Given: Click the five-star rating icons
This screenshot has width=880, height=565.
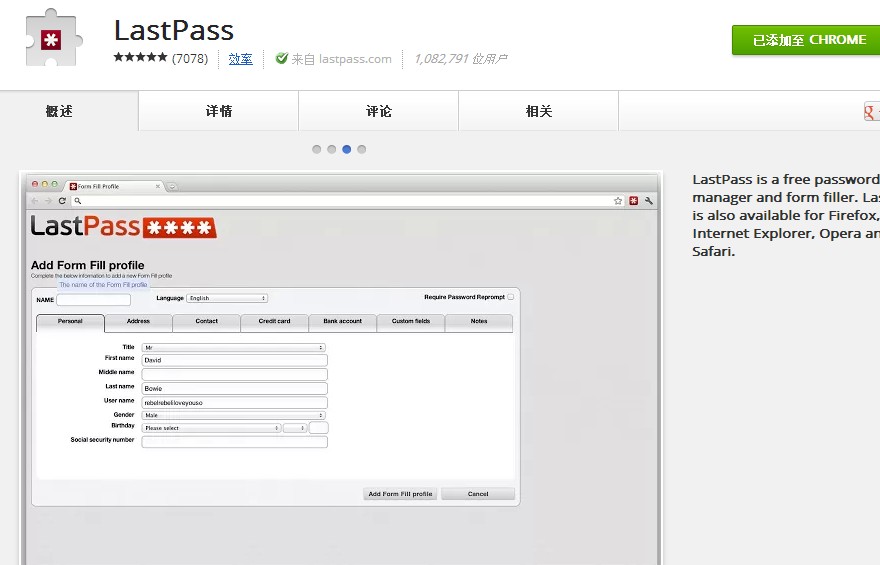Looking at the screenshot, I should (140, 58).
